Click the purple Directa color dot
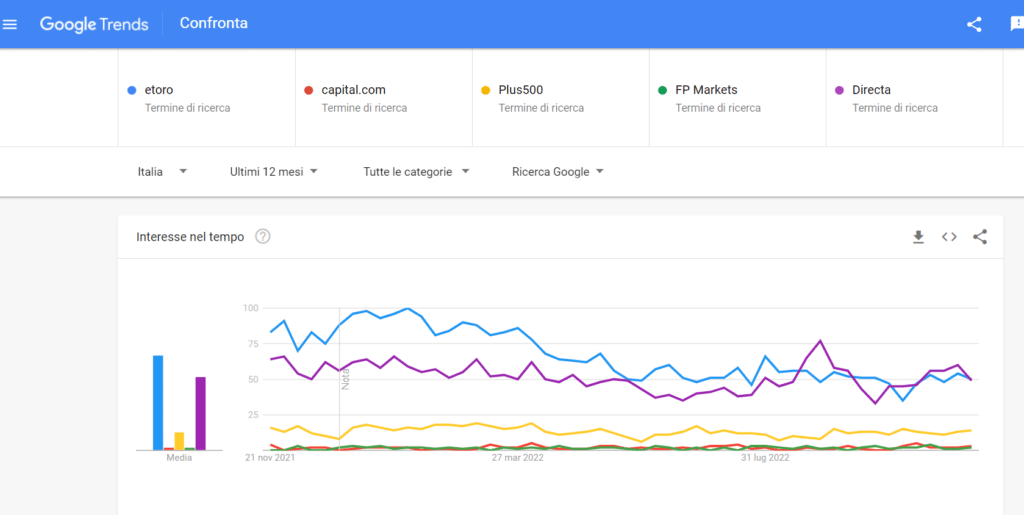This screenshot has width=1024, height=515. [x=839, y=90]
